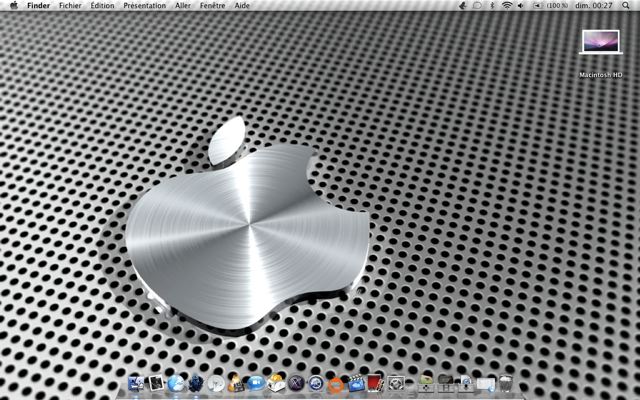Open the third Dock stack with blue icon
This screenshot has height=400, width=640.
click(x=466, y=384)
